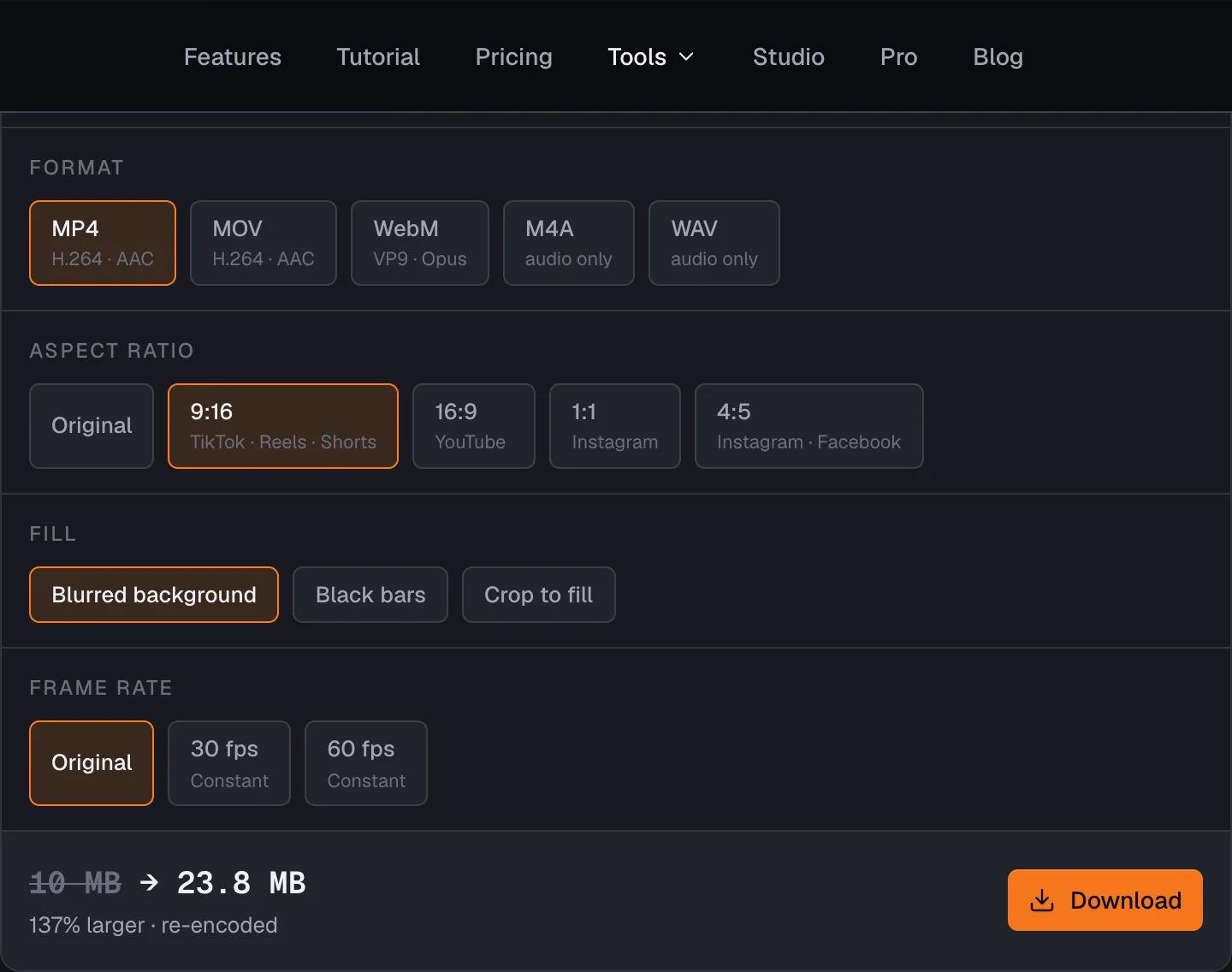The height and width of the screenshot is (972, 1232).
Task: Set frame rate to 60 fps
Action: 366,763
